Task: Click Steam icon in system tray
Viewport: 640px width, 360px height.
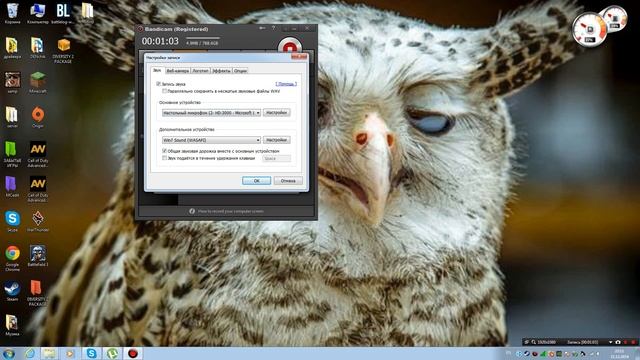Action: (x=527, y=354)
